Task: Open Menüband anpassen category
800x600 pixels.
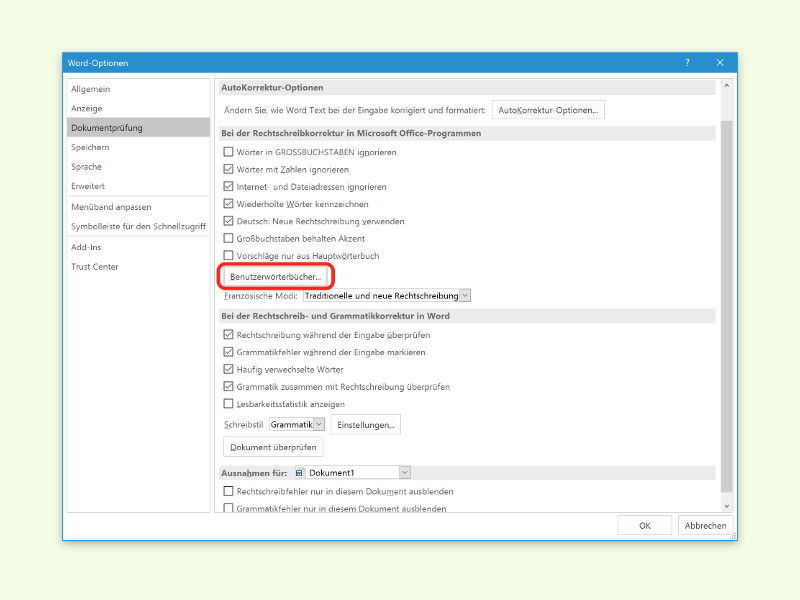Action: tap(138, 207)
